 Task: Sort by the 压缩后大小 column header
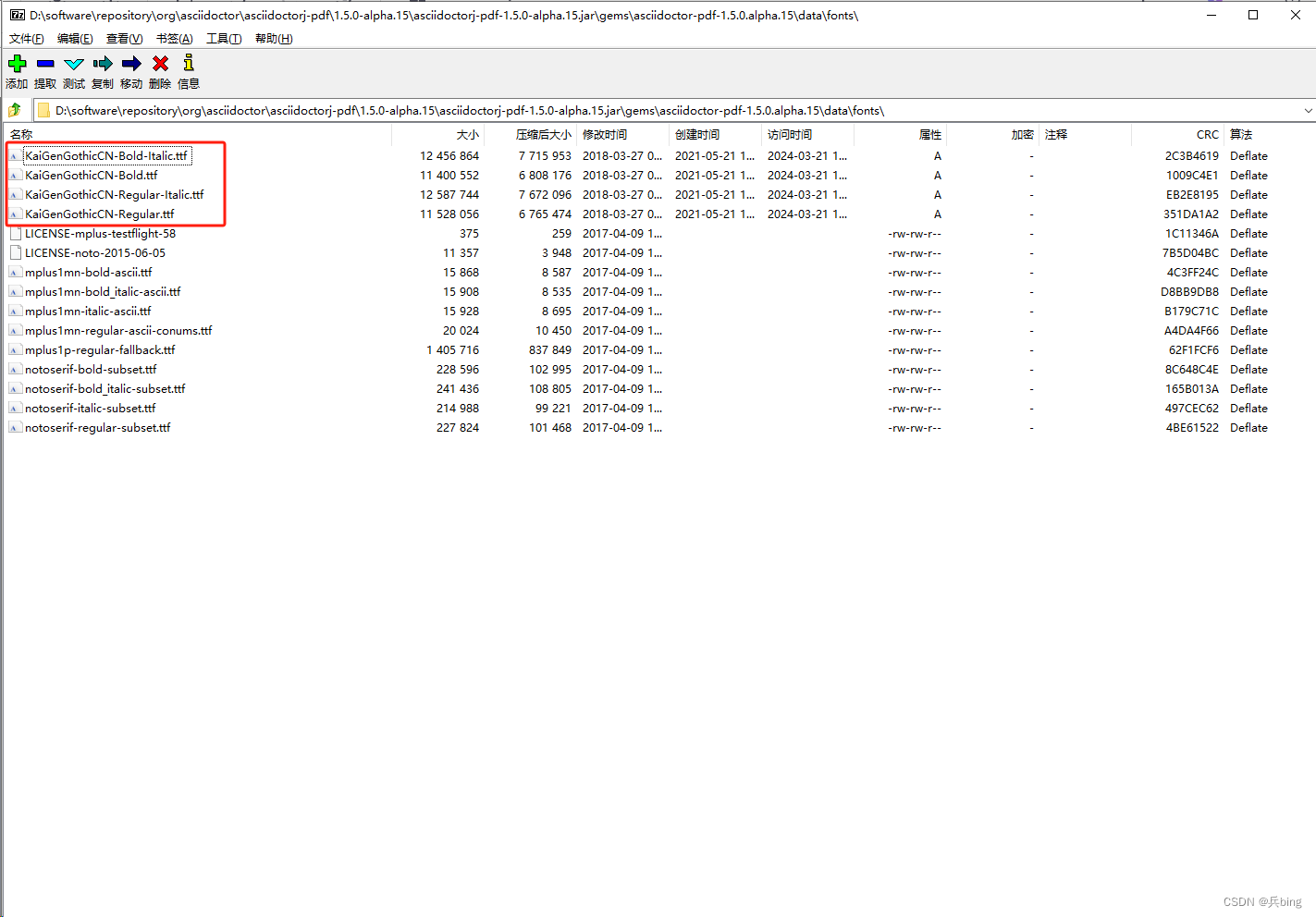[543, 135]
